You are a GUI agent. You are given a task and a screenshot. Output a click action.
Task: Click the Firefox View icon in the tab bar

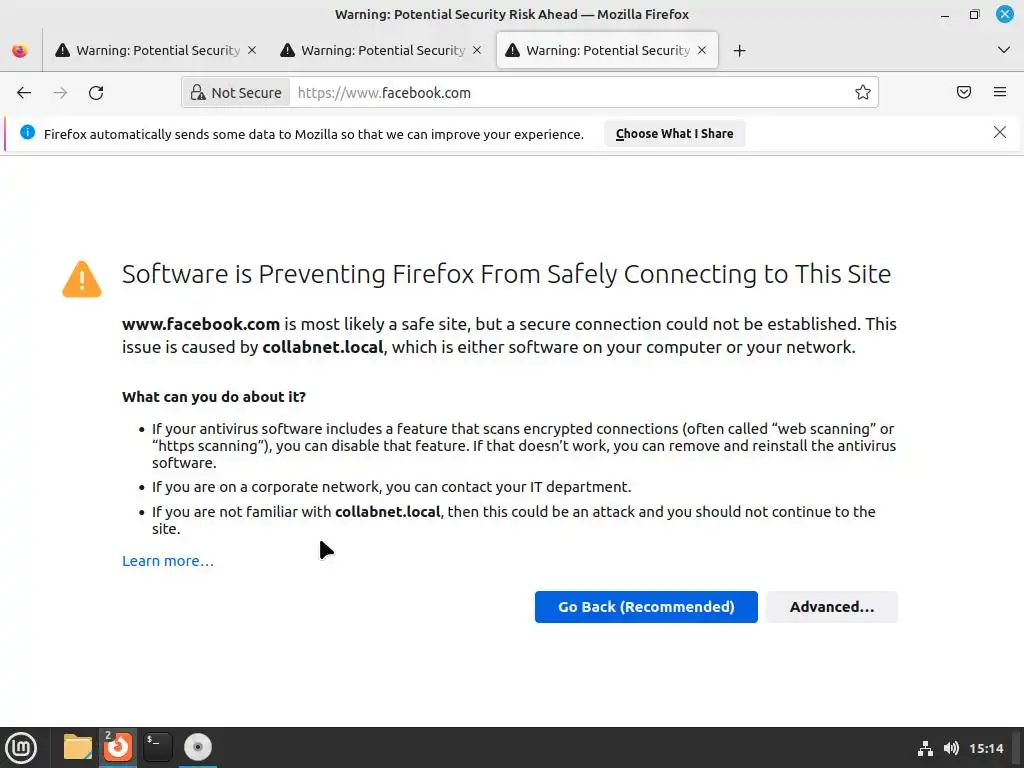[20, 50]
